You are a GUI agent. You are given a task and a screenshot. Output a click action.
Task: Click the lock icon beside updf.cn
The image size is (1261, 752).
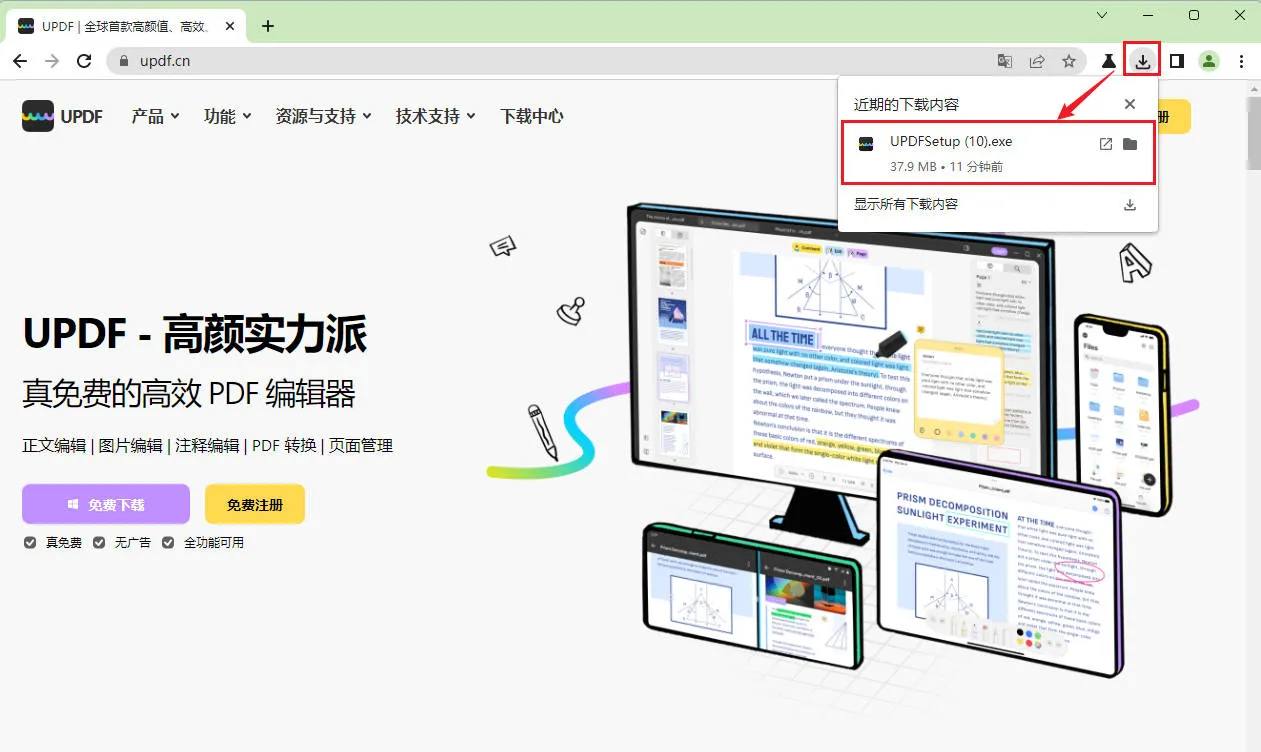pos(124,61)
